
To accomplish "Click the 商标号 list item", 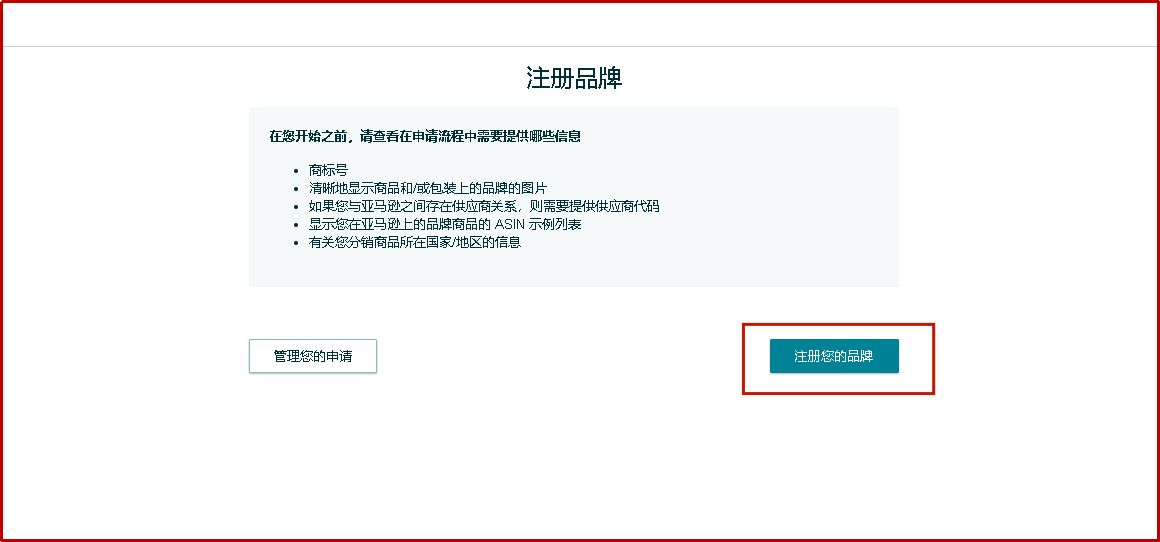I will click(x=328, y=170).
